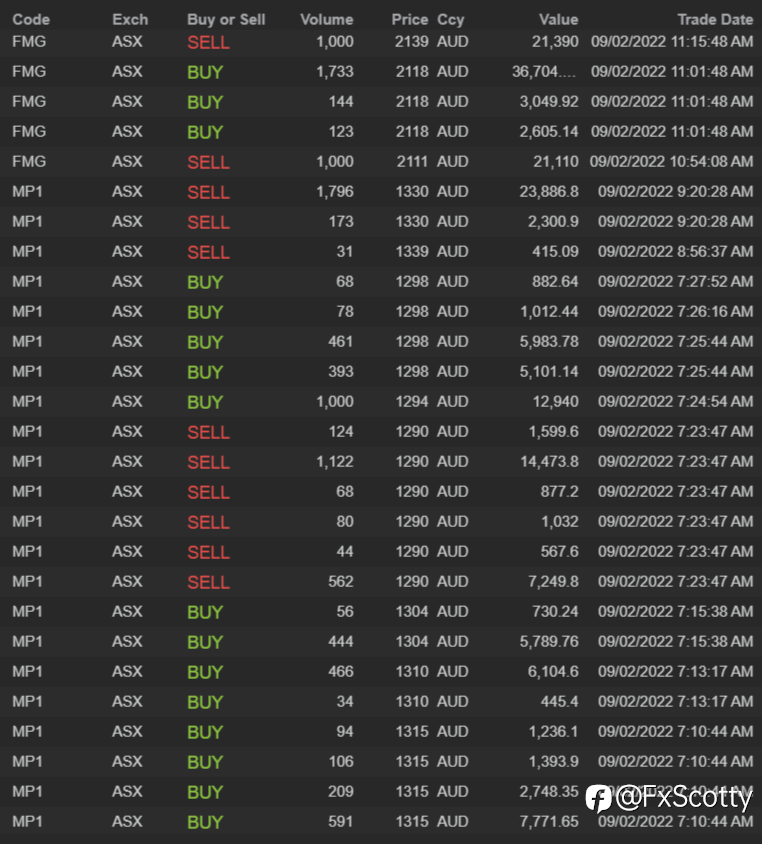This screenshot has width=762, height=844.
Task: Click the volume cell 461
Action: pyautogui.click(x=341, y=342)
